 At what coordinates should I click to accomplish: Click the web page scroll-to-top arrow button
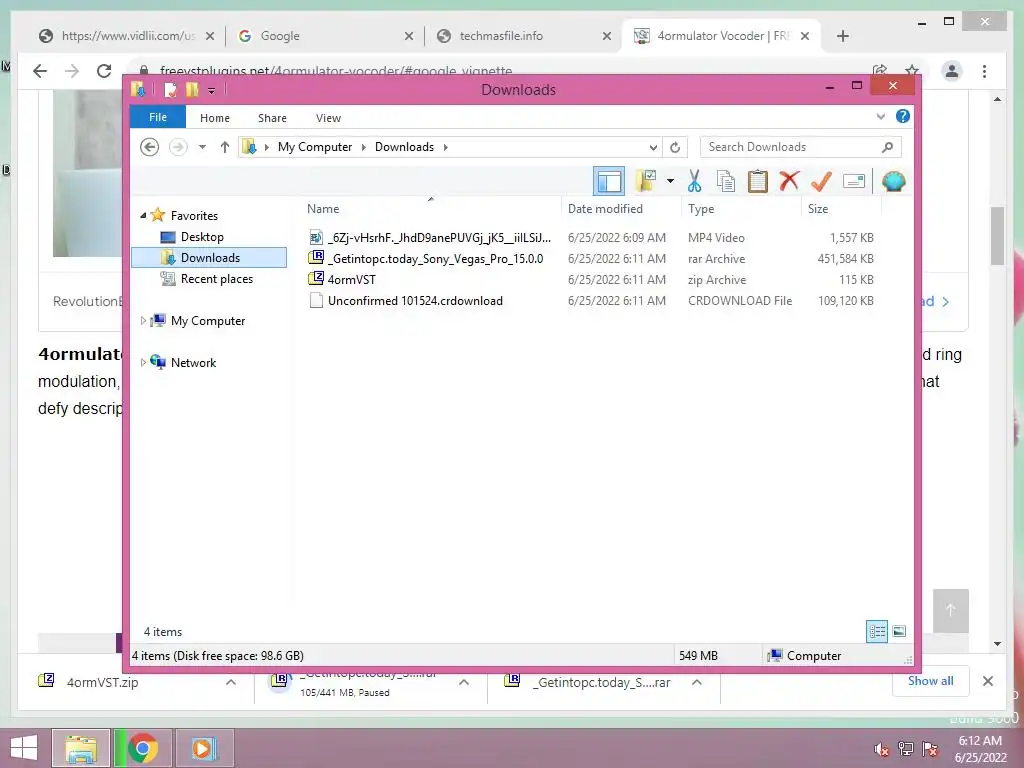click(950, 610)
